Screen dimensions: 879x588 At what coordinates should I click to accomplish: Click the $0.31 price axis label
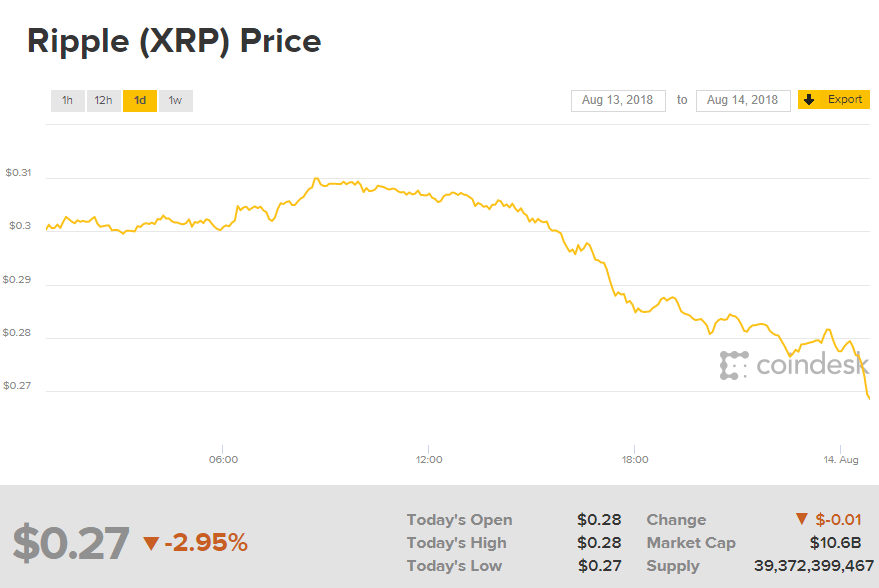coord(18,173)
